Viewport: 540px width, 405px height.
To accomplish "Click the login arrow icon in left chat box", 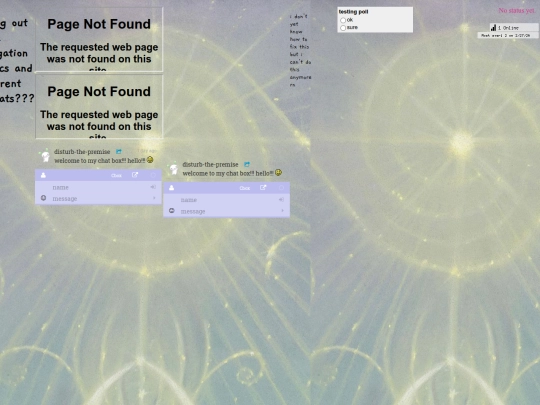I will tap(153, 187).
